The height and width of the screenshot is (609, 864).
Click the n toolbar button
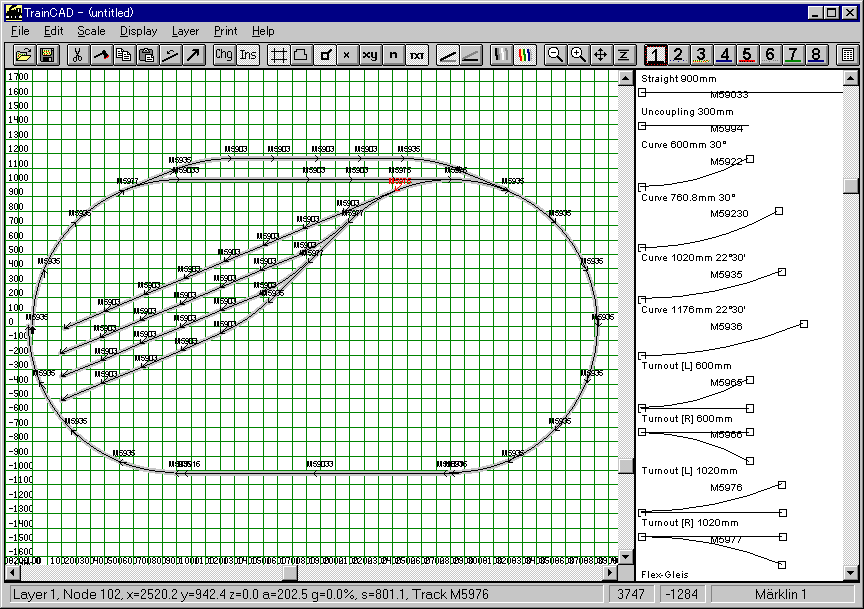point(393,55)
